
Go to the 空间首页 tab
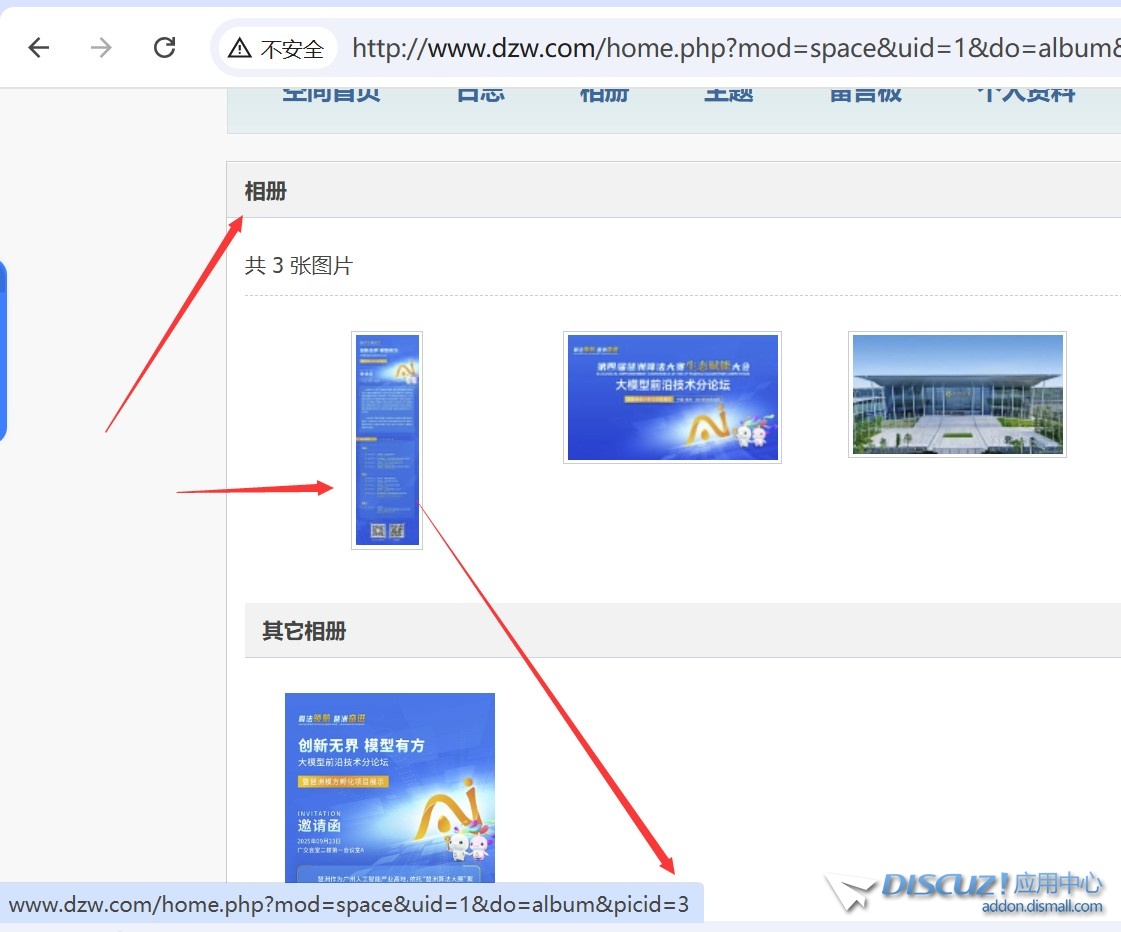(x=331, y=95)
